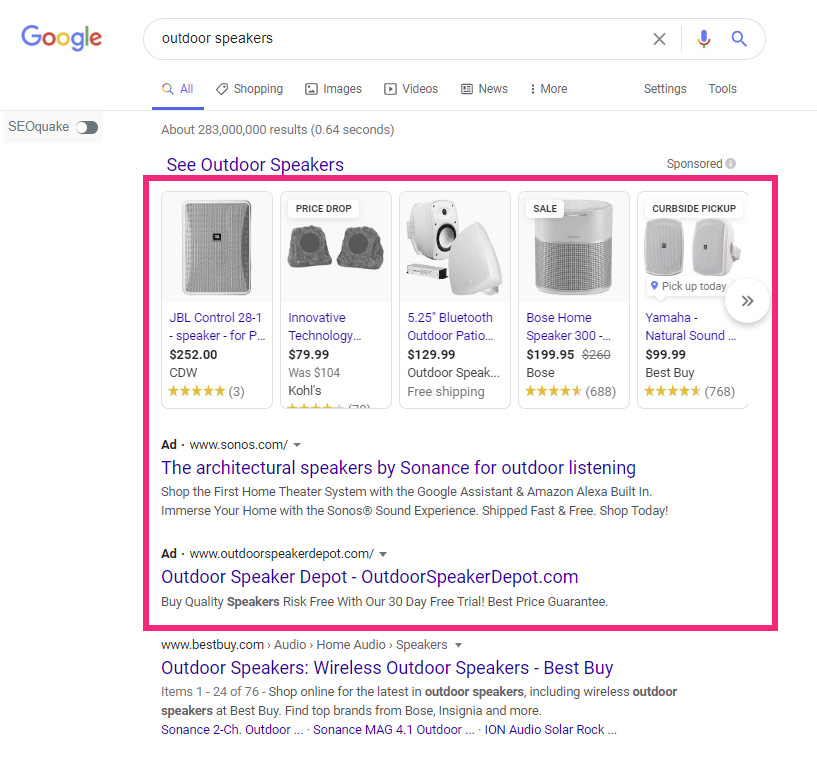This screenshot has width=817, height=764.
Task: Open search Settings
Action: [665, 89]
